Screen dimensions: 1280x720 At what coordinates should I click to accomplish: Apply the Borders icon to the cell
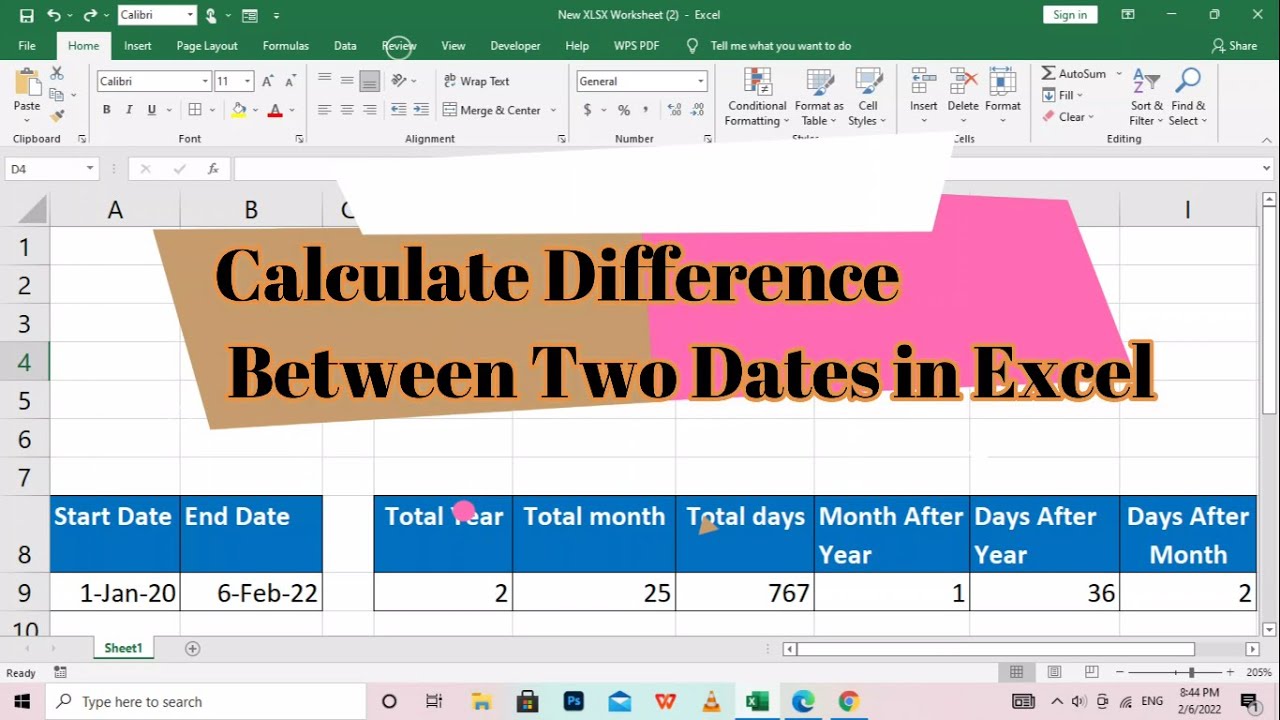[195, 110]
